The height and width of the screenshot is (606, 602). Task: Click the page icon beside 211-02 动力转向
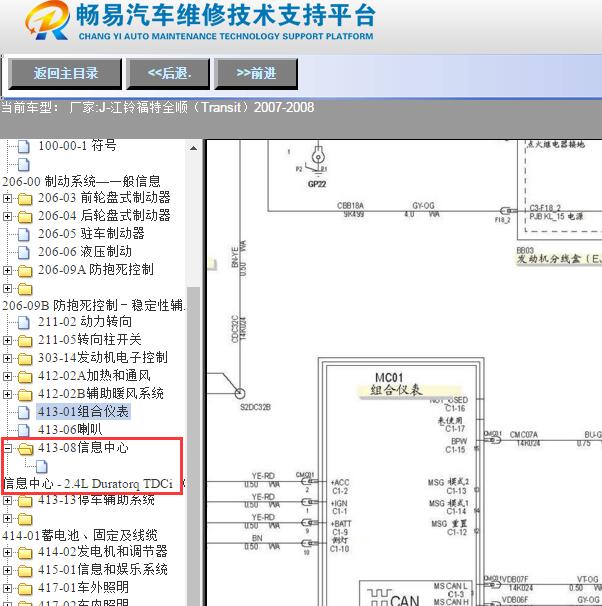[x=24, y=322]
